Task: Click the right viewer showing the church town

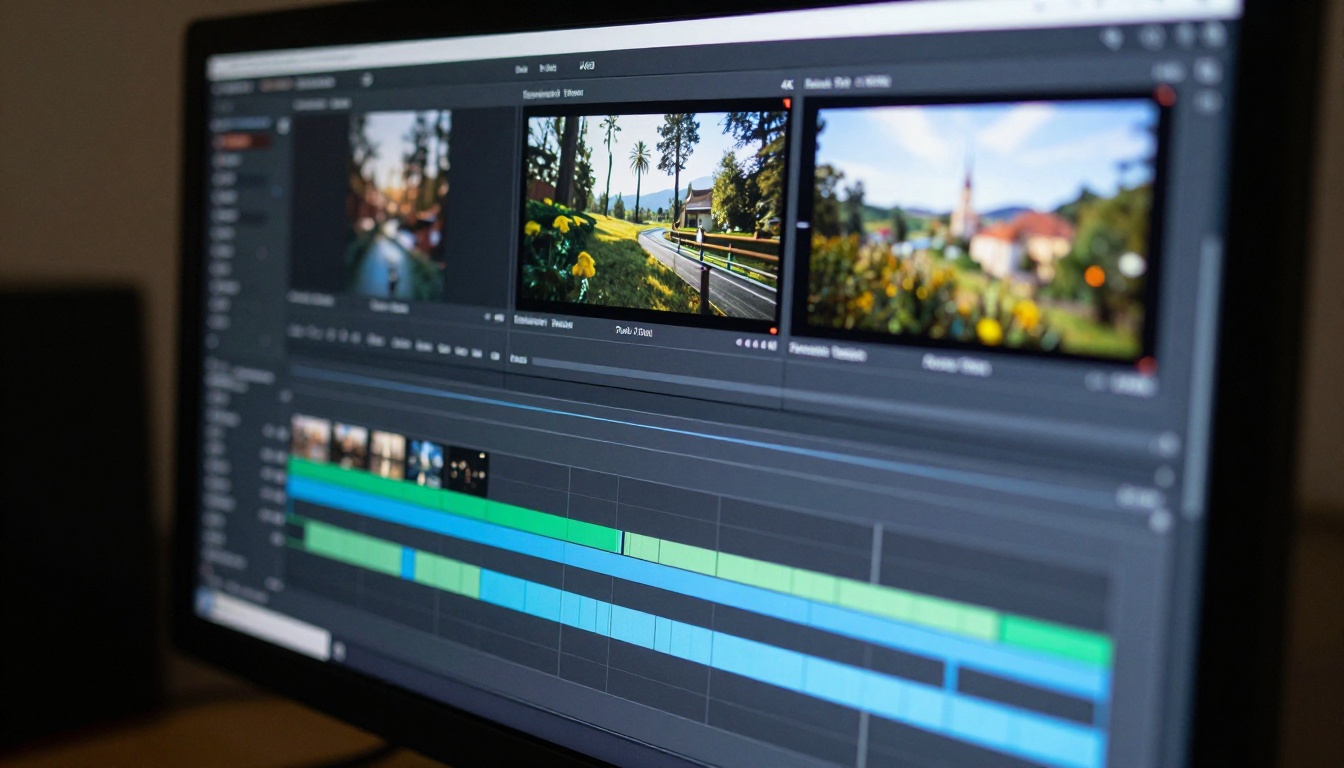Action: pyautogui.click(x=980, y=226)
